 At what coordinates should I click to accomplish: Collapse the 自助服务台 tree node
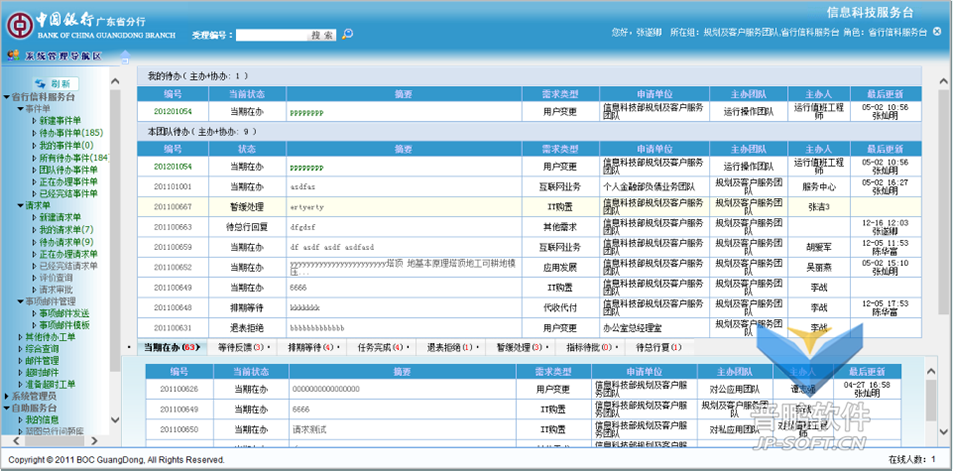tap(6, 408)
